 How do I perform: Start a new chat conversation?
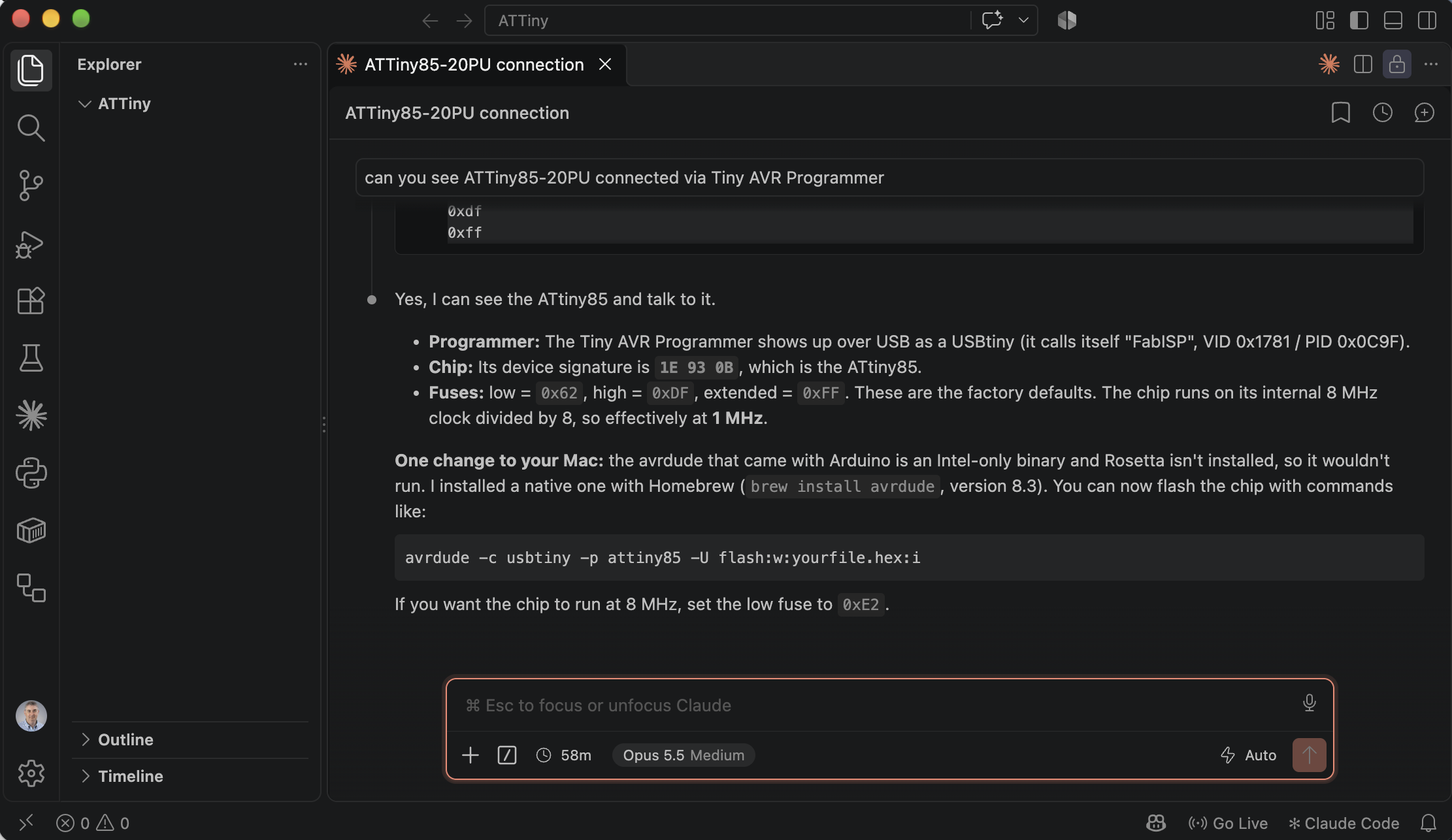1424,112
